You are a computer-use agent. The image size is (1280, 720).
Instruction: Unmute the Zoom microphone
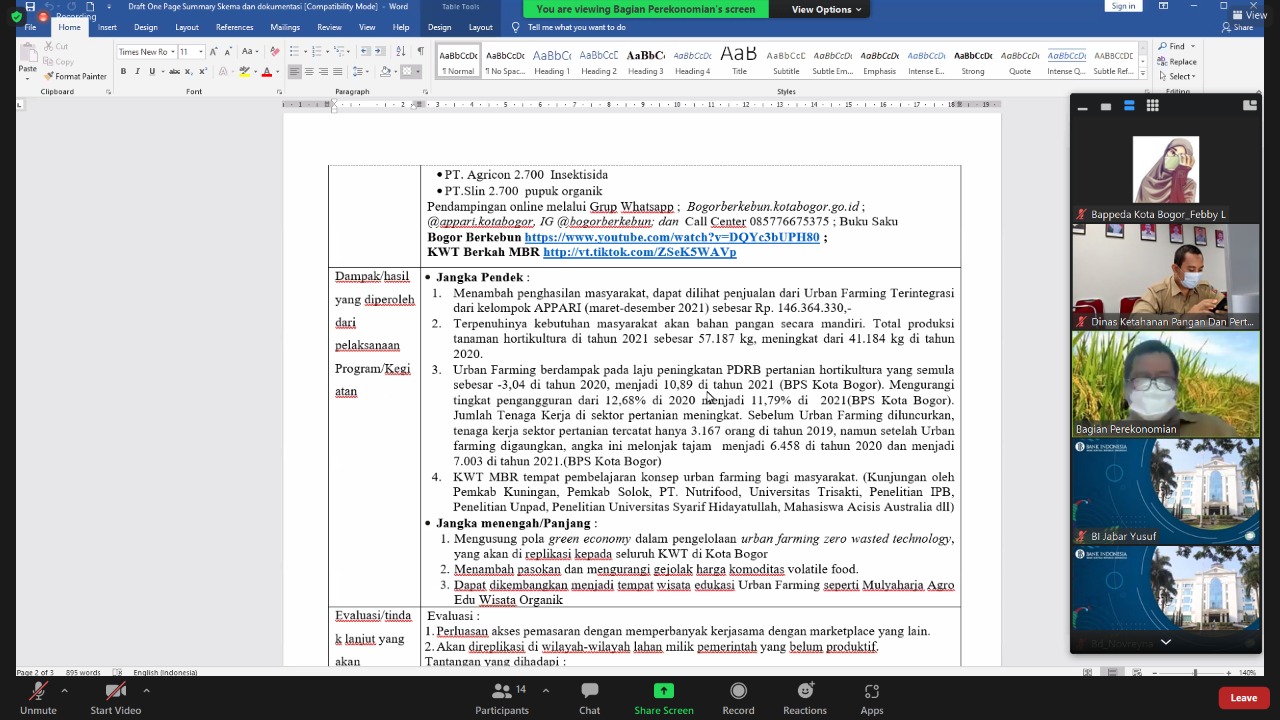click(38, 697)
